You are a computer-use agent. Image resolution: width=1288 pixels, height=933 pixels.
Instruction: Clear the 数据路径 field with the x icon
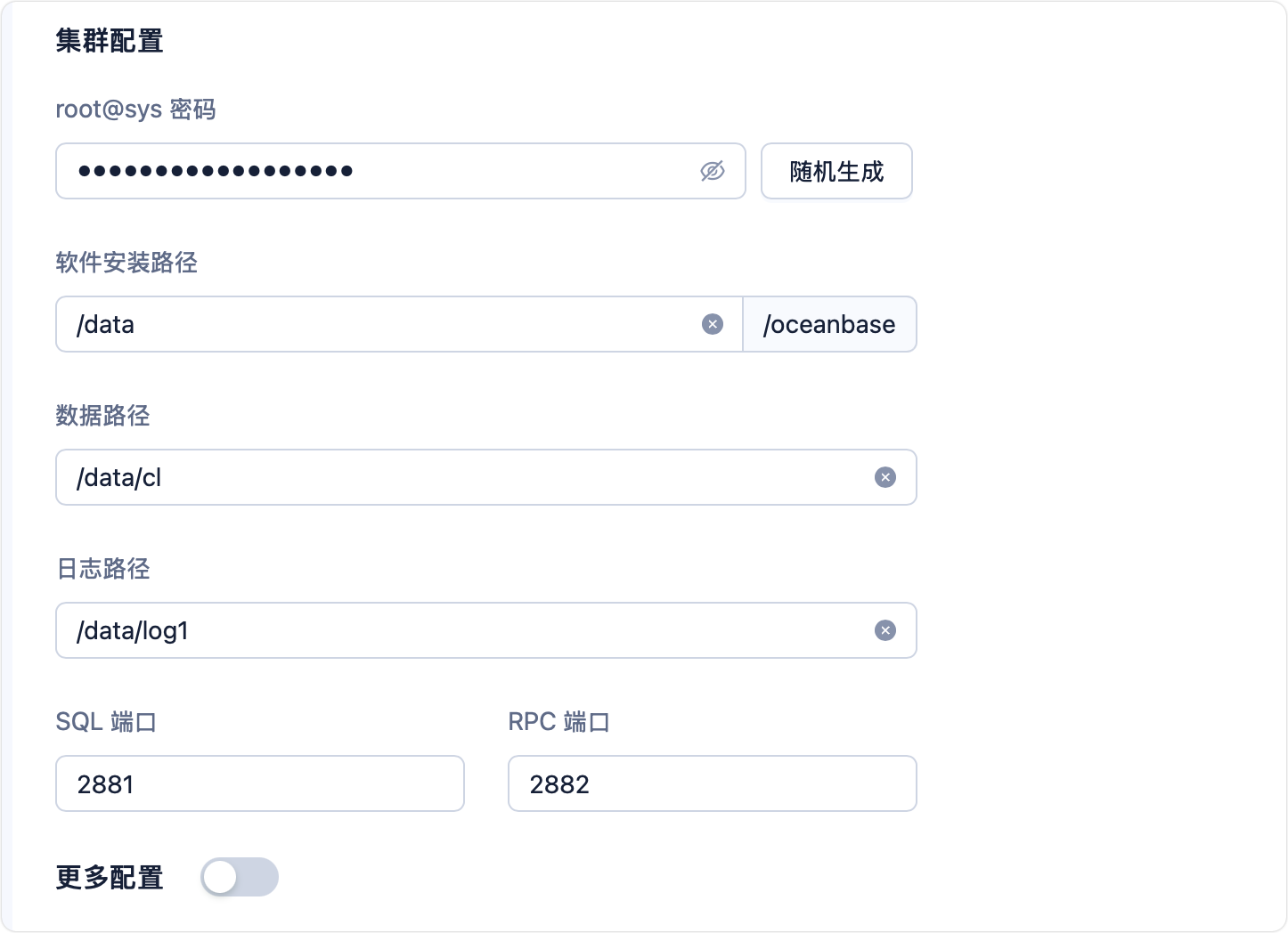tap(885, 477)
